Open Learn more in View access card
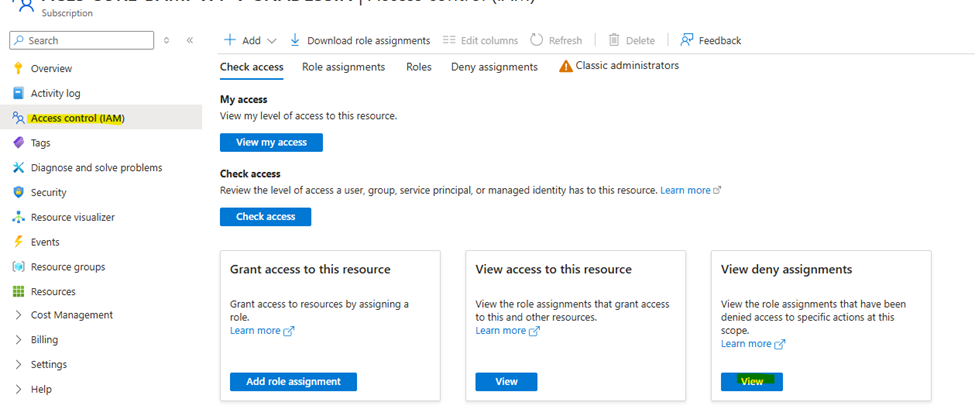The image size is (975, 409). (x=507, y=331)
